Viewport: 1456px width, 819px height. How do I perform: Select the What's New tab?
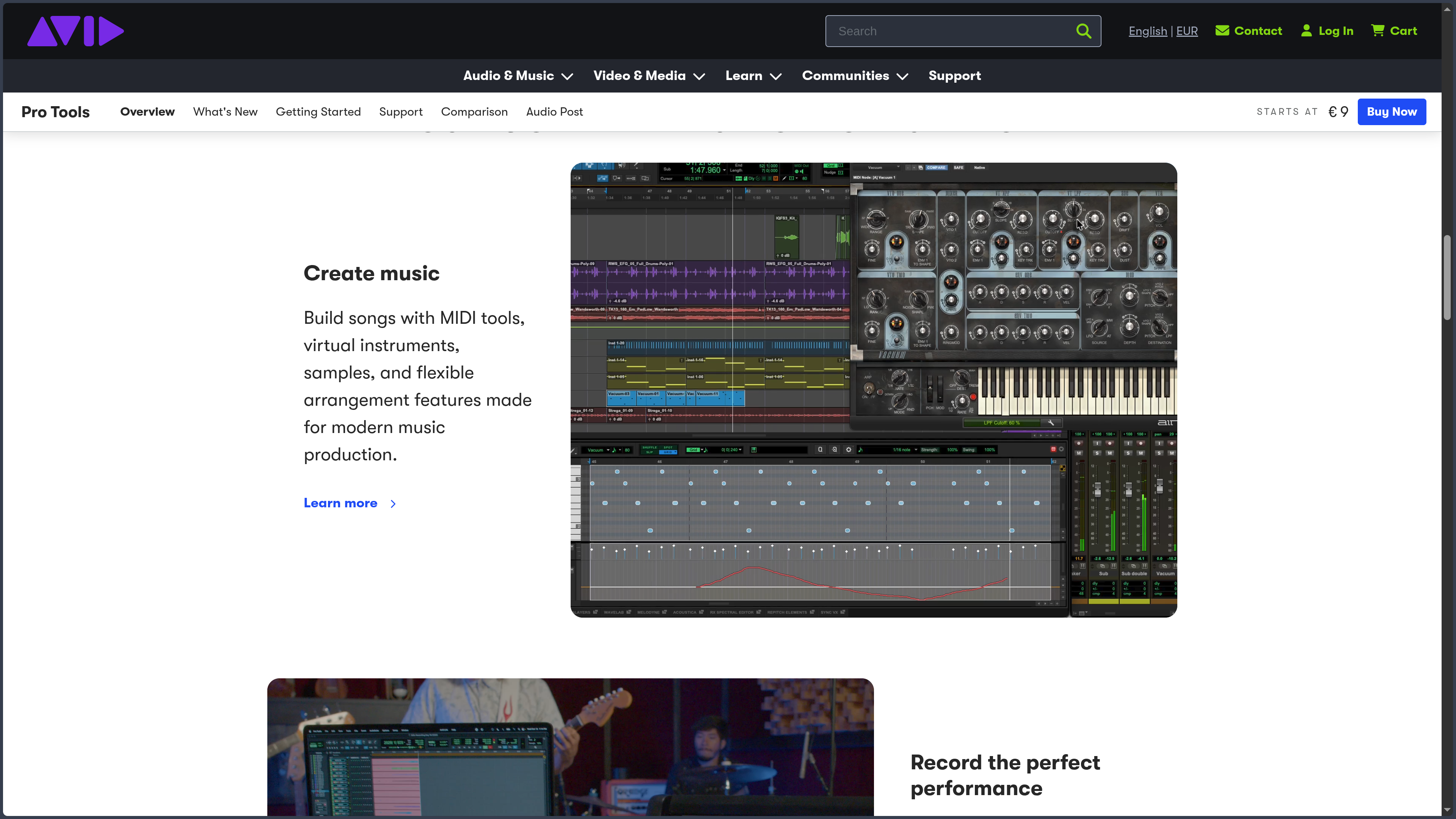coord(226,112)
